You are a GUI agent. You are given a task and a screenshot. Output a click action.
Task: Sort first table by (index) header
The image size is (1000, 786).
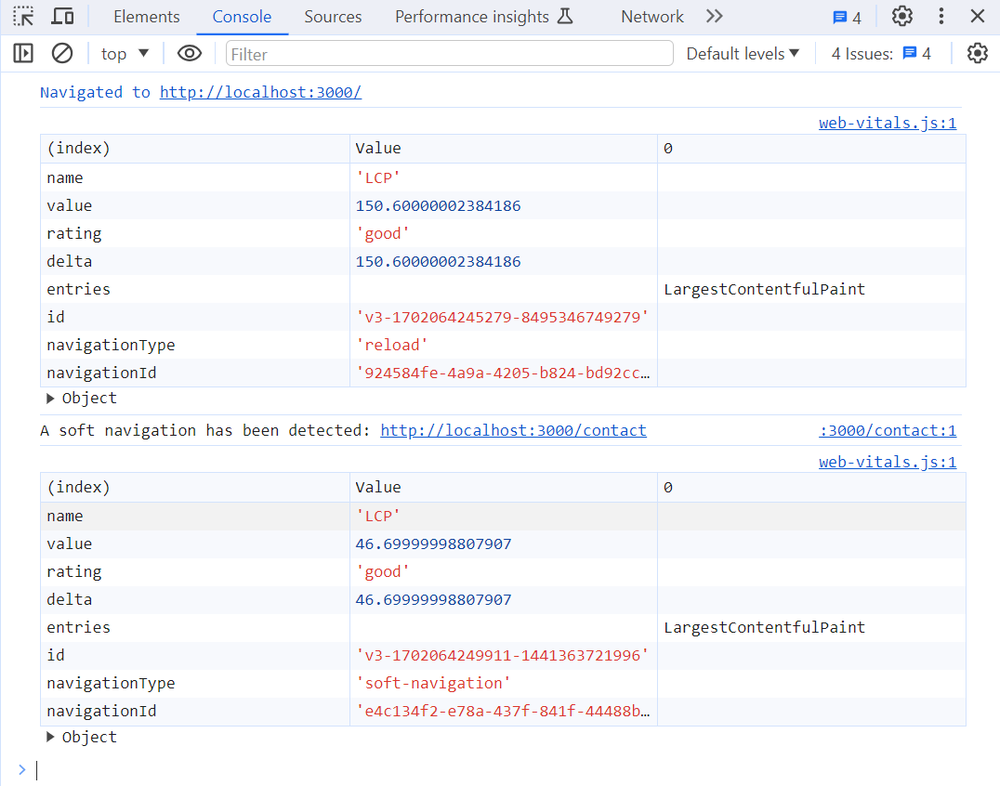coord(195,149)
